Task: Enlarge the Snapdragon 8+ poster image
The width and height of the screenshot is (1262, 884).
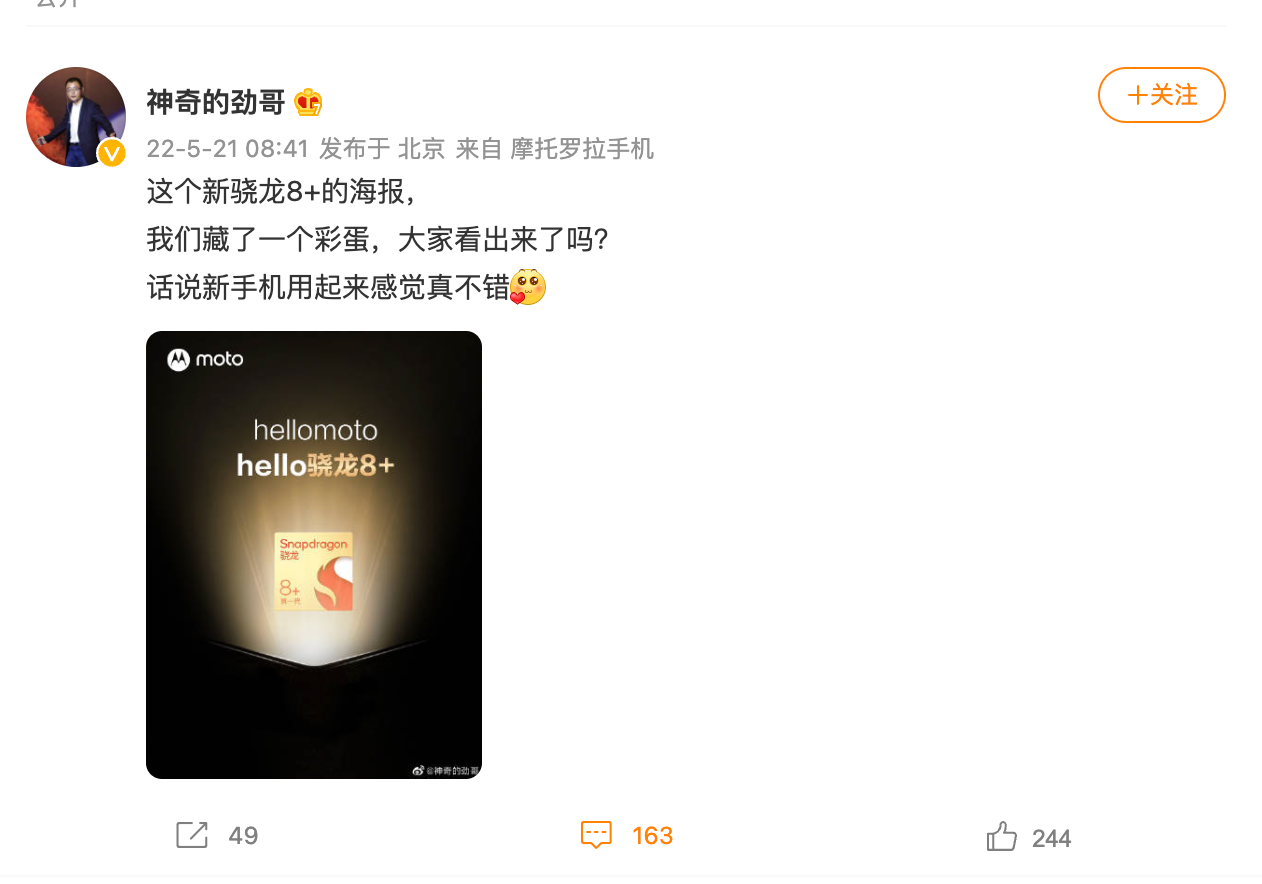Action: [x=314, y=555]
